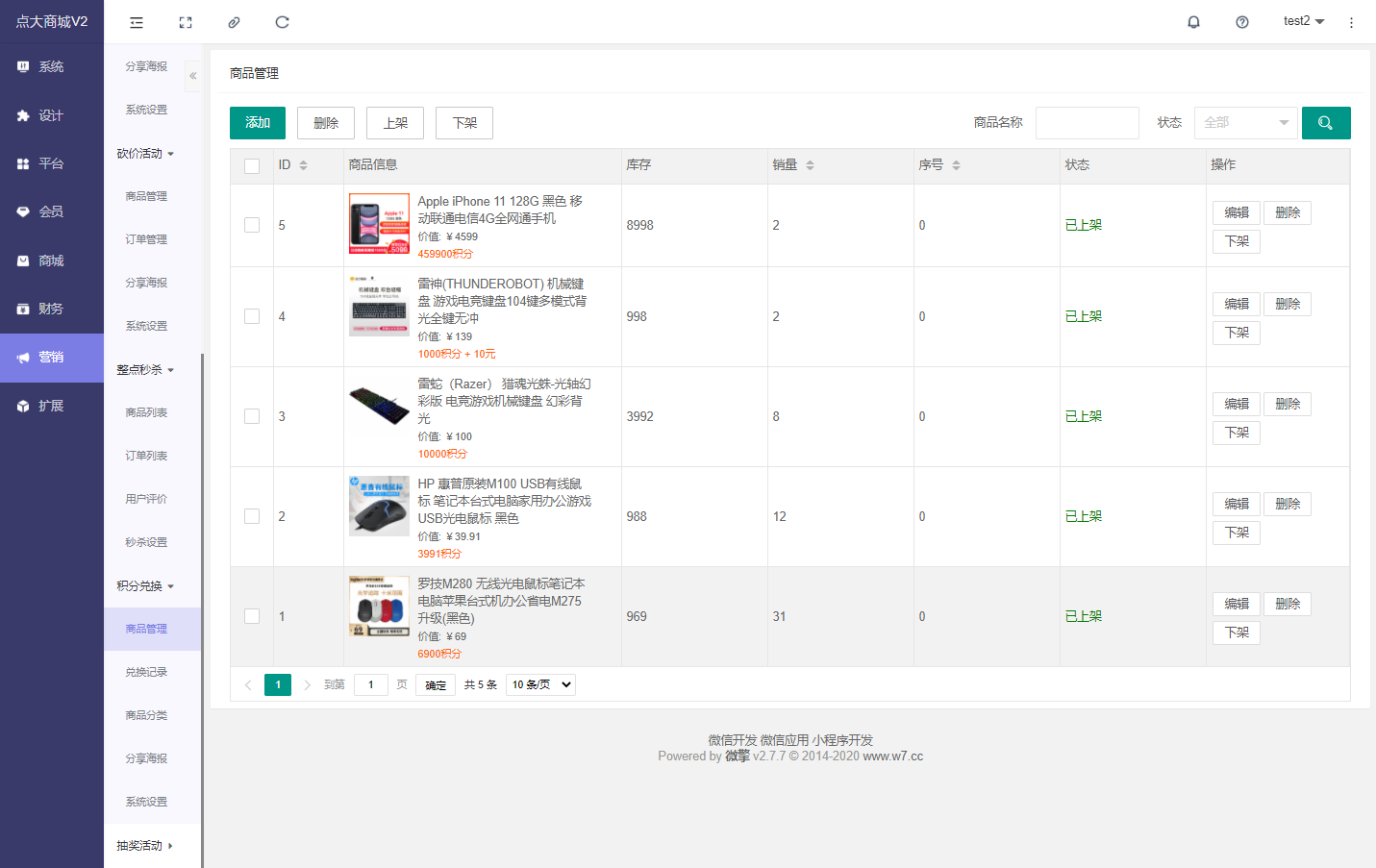Collapse the 整点秒杀 menu group

tap(146, 370)
